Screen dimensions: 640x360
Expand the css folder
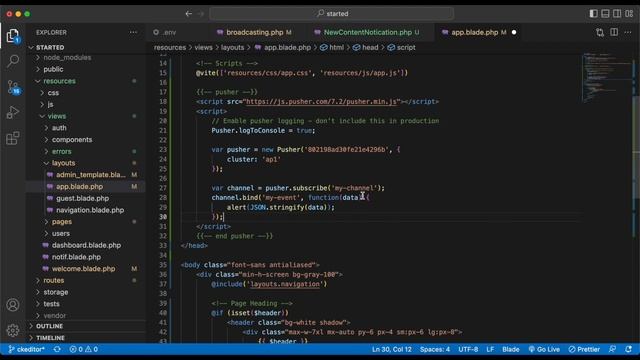coord(86,93)
